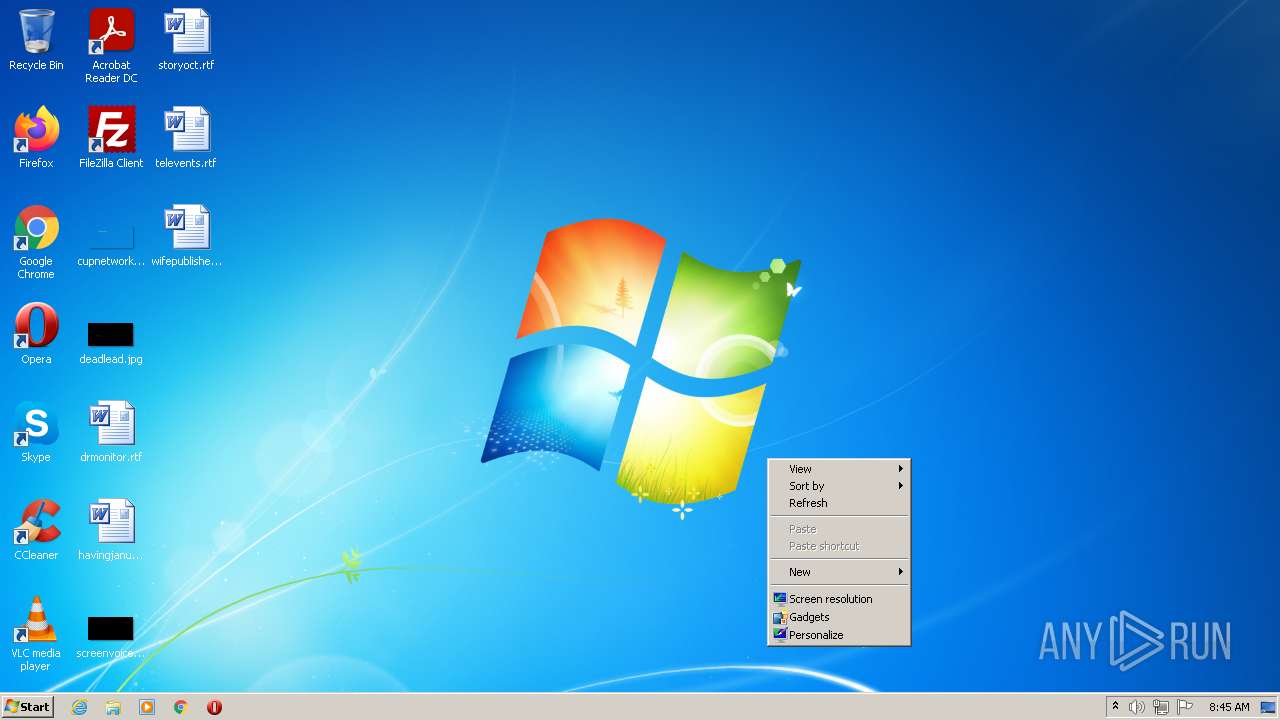The height and width of the screenshot is (720, 1280).
Task: Show hidden tray icons arrow
Action: pos(1115,707)
